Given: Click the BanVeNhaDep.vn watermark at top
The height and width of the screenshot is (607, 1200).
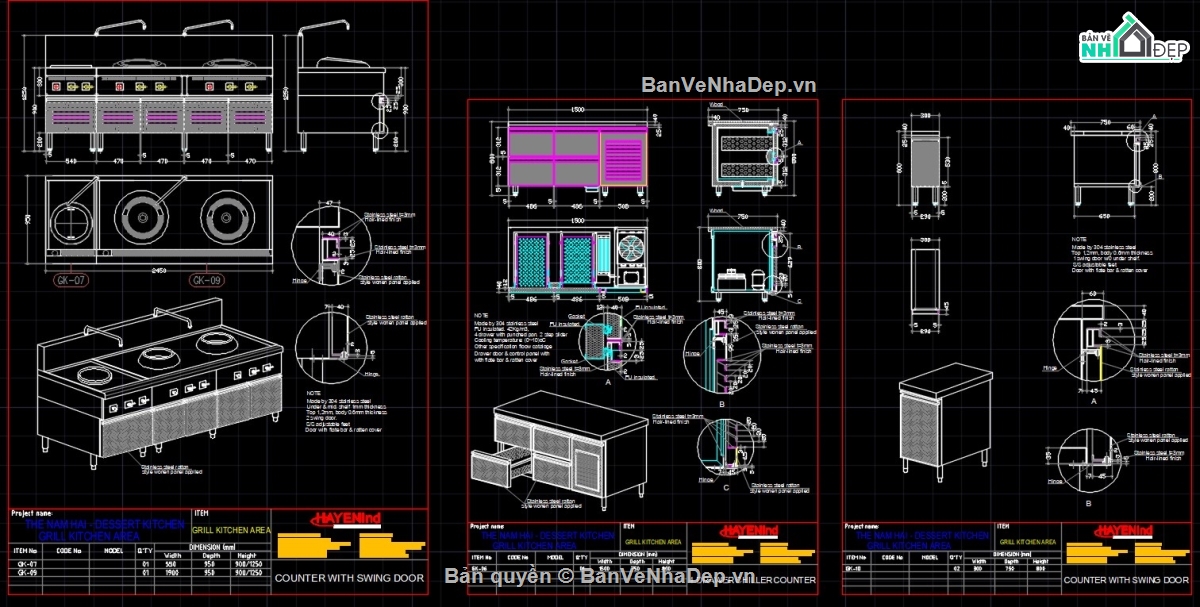Looking at the screenshot, I should point(728,85).
